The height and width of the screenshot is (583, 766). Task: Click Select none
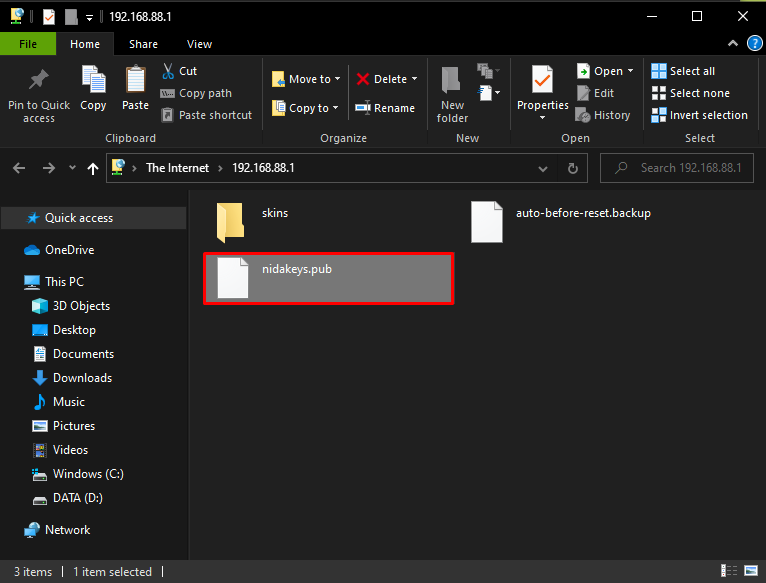click(x=690, y=93)
